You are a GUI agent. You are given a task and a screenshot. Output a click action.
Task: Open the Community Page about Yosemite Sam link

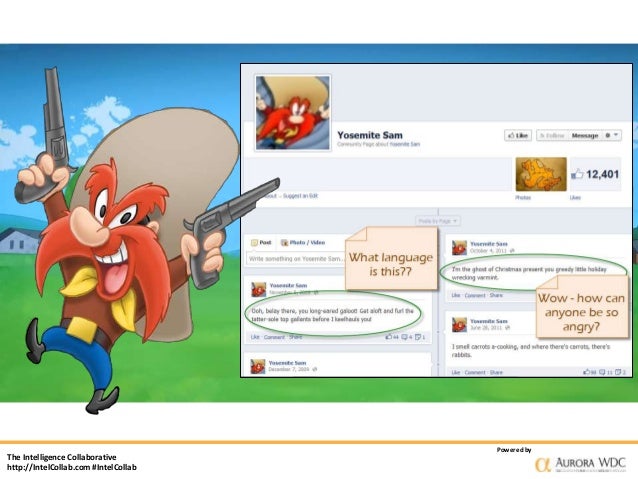[378, 144]
